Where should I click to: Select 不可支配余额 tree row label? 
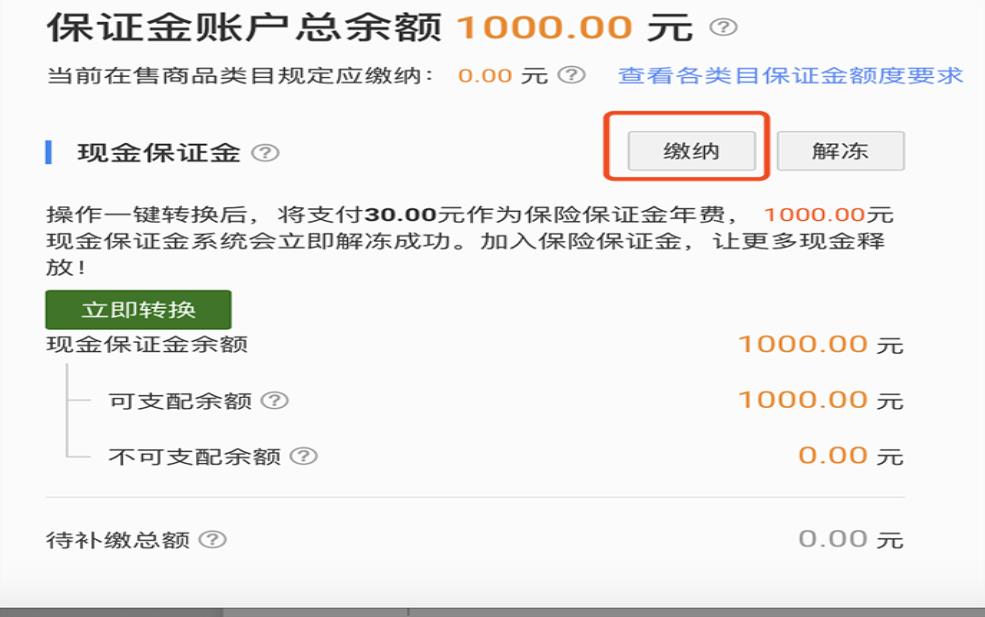(x=195, y=456)
